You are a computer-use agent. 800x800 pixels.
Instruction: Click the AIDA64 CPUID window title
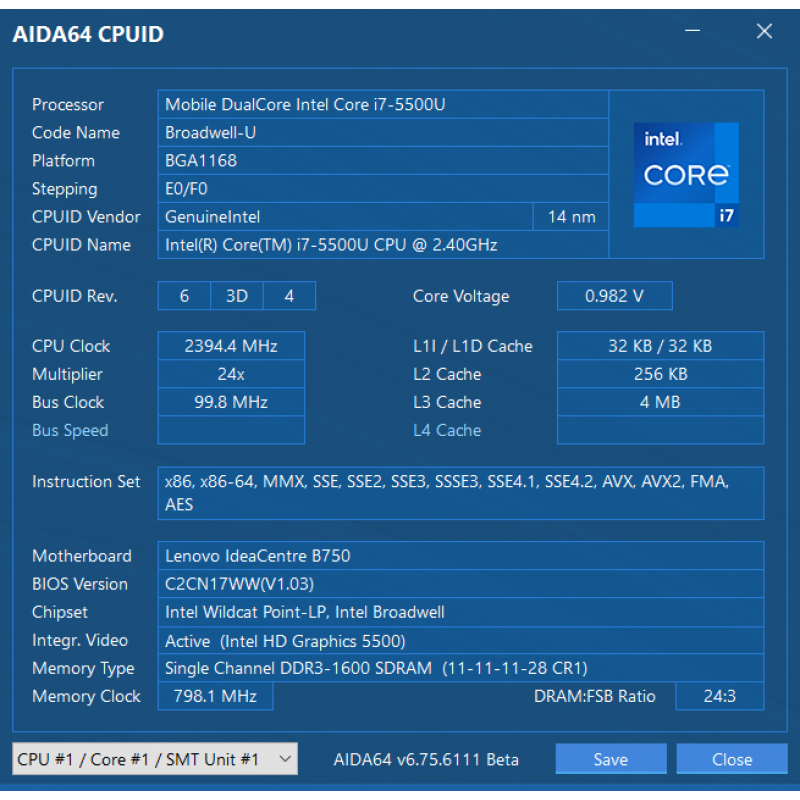(88, 34)
